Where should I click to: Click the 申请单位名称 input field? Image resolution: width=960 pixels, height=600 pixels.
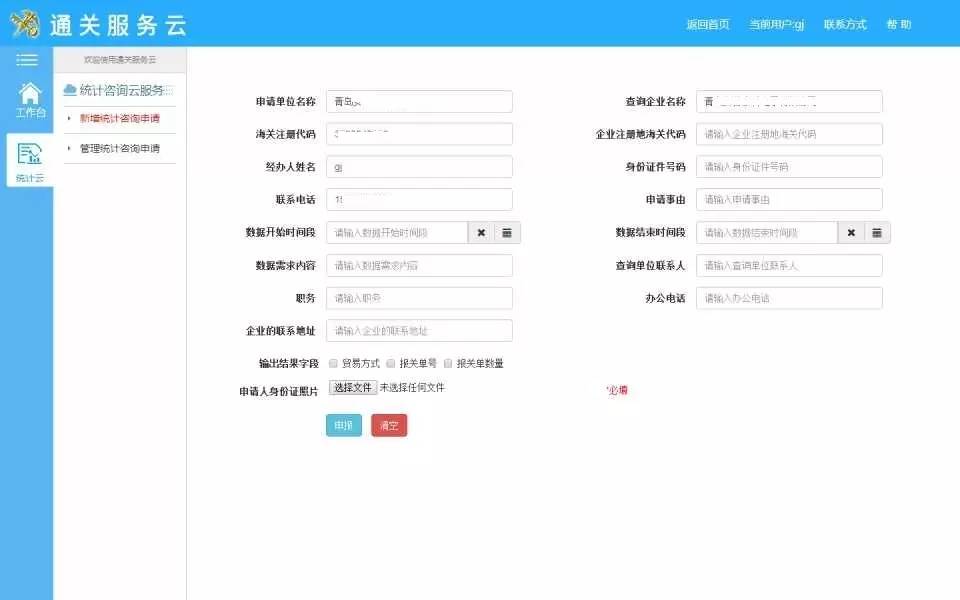pos(419,101)
